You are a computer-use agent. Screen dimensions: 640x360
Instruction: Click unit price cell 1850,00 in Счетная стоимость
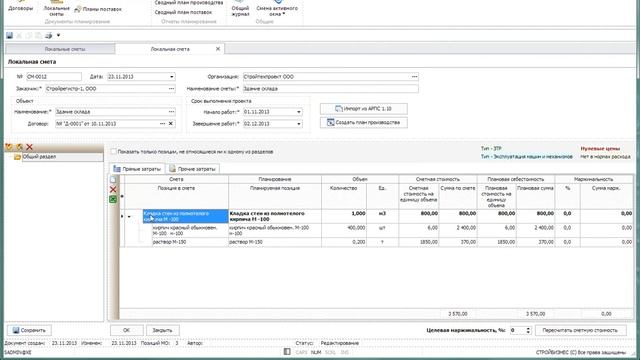418,242
